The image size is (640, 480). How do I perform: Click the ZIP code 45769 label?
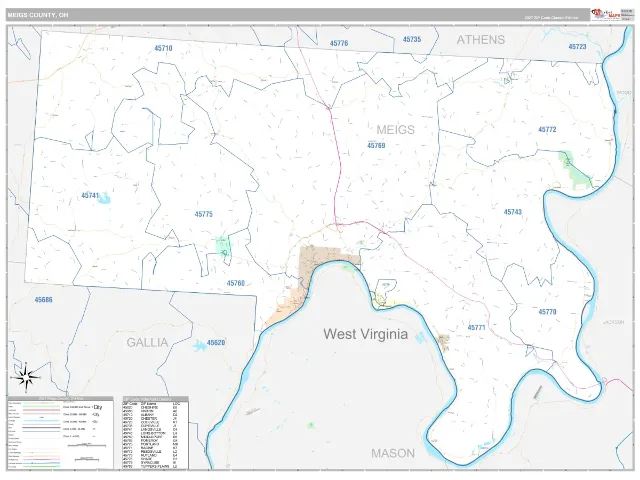376,146
